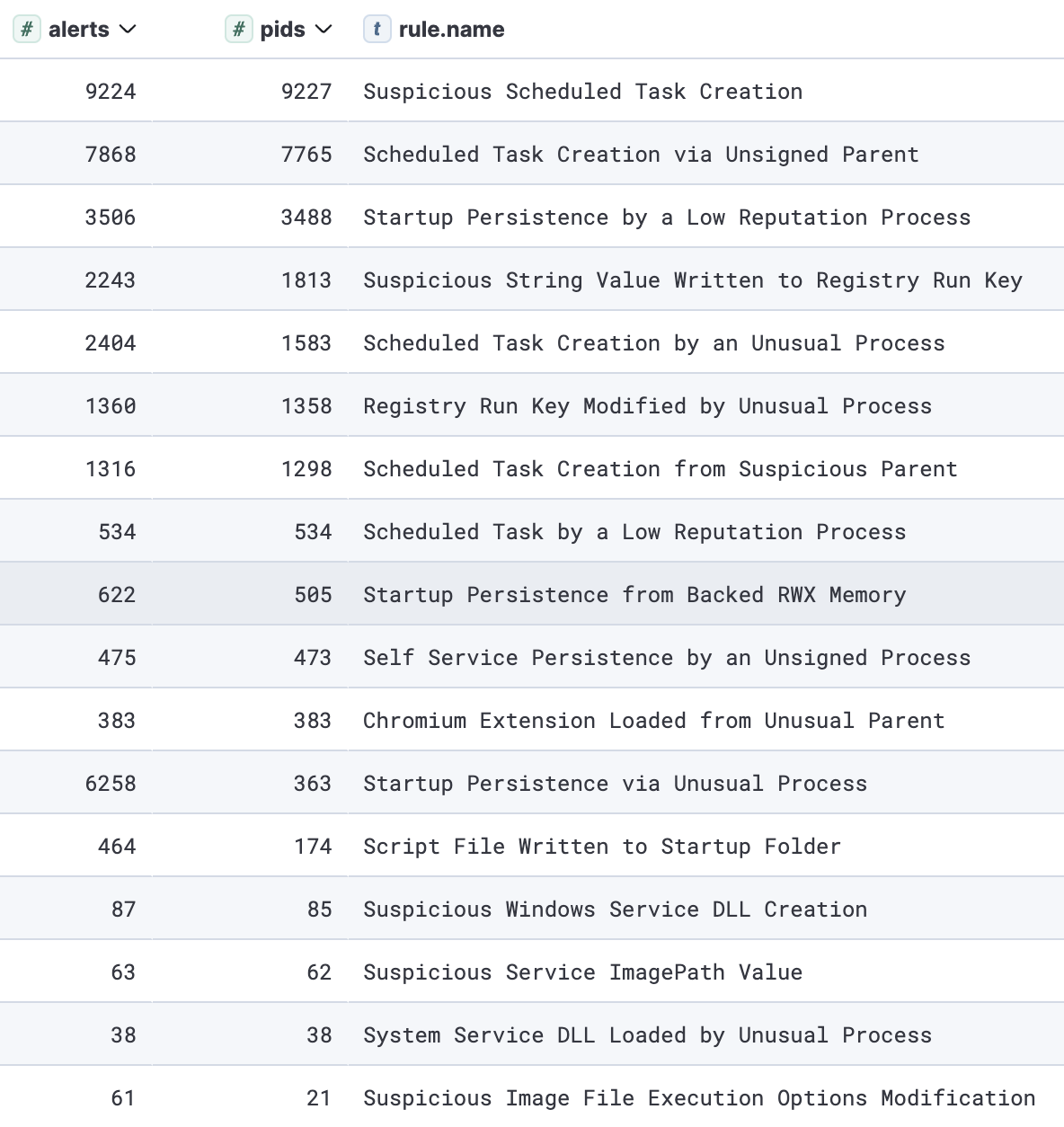Click the number type icon beside pids
The image size is (1064, 1127).
coord(238,30)
